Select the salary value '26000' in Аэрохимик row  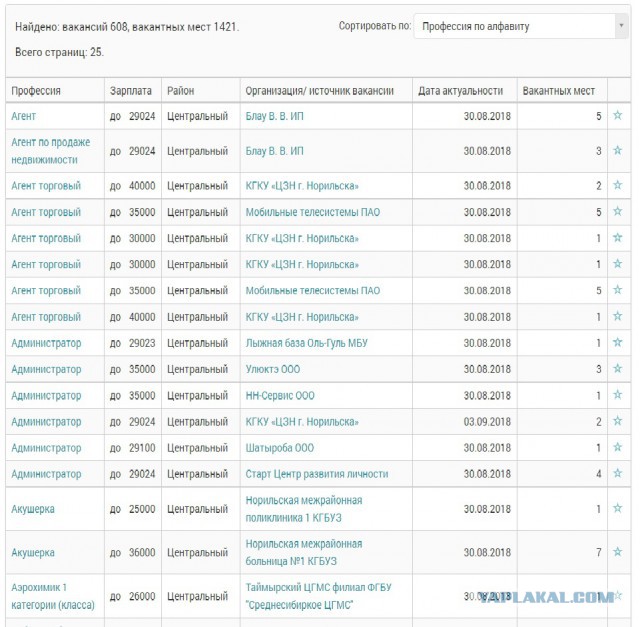point(142,596)
